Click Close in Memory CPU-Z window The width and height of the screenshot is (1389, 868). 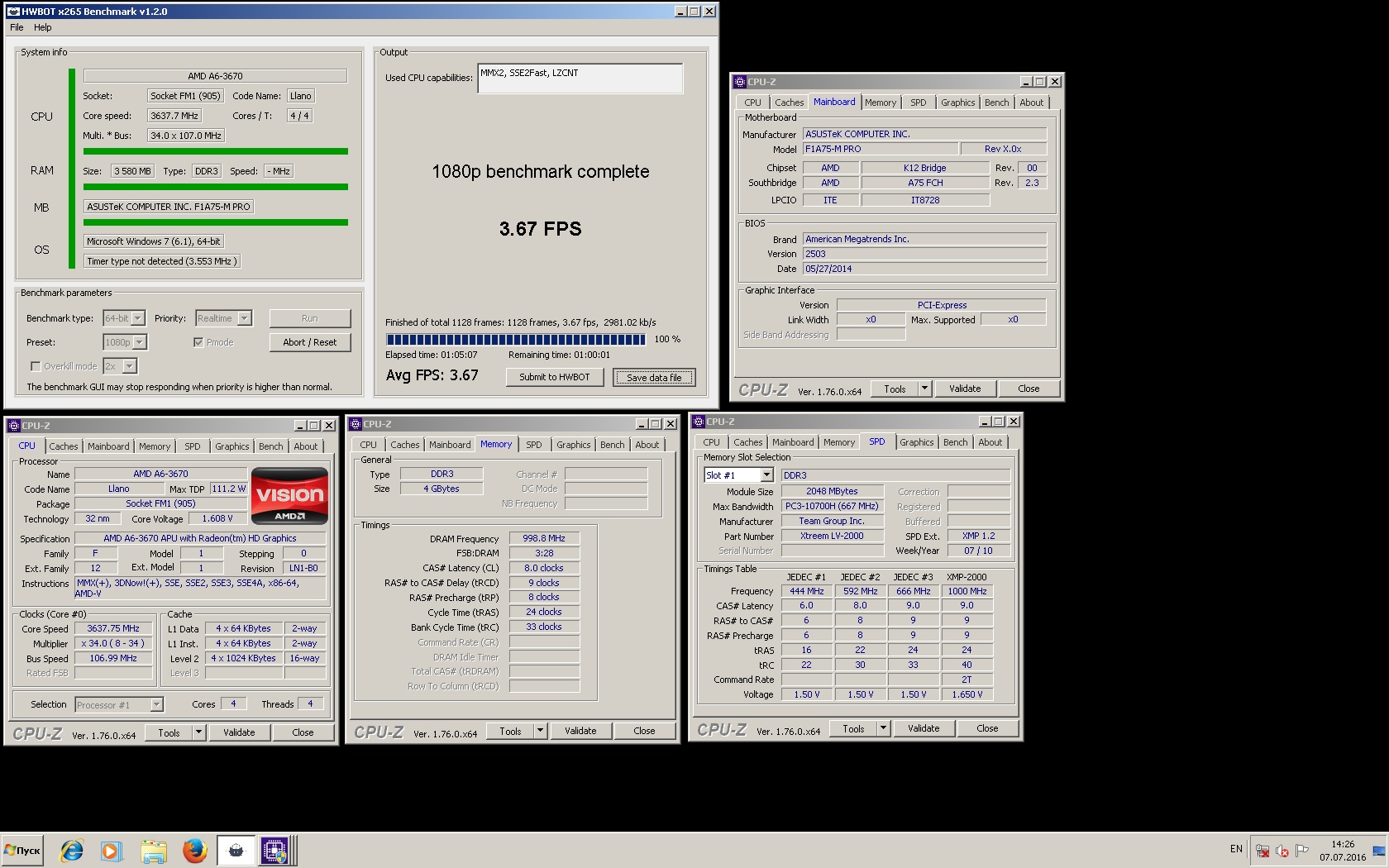coord(644,731)
